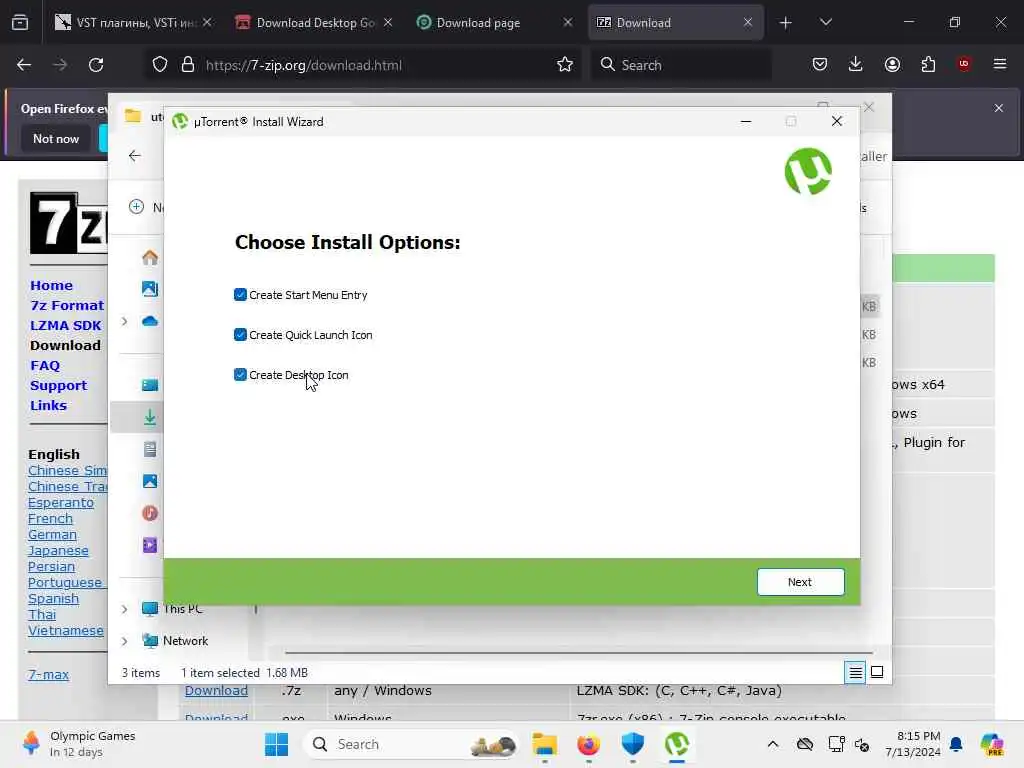
Task: Open Windows Start menu
Action: (276, 744)
